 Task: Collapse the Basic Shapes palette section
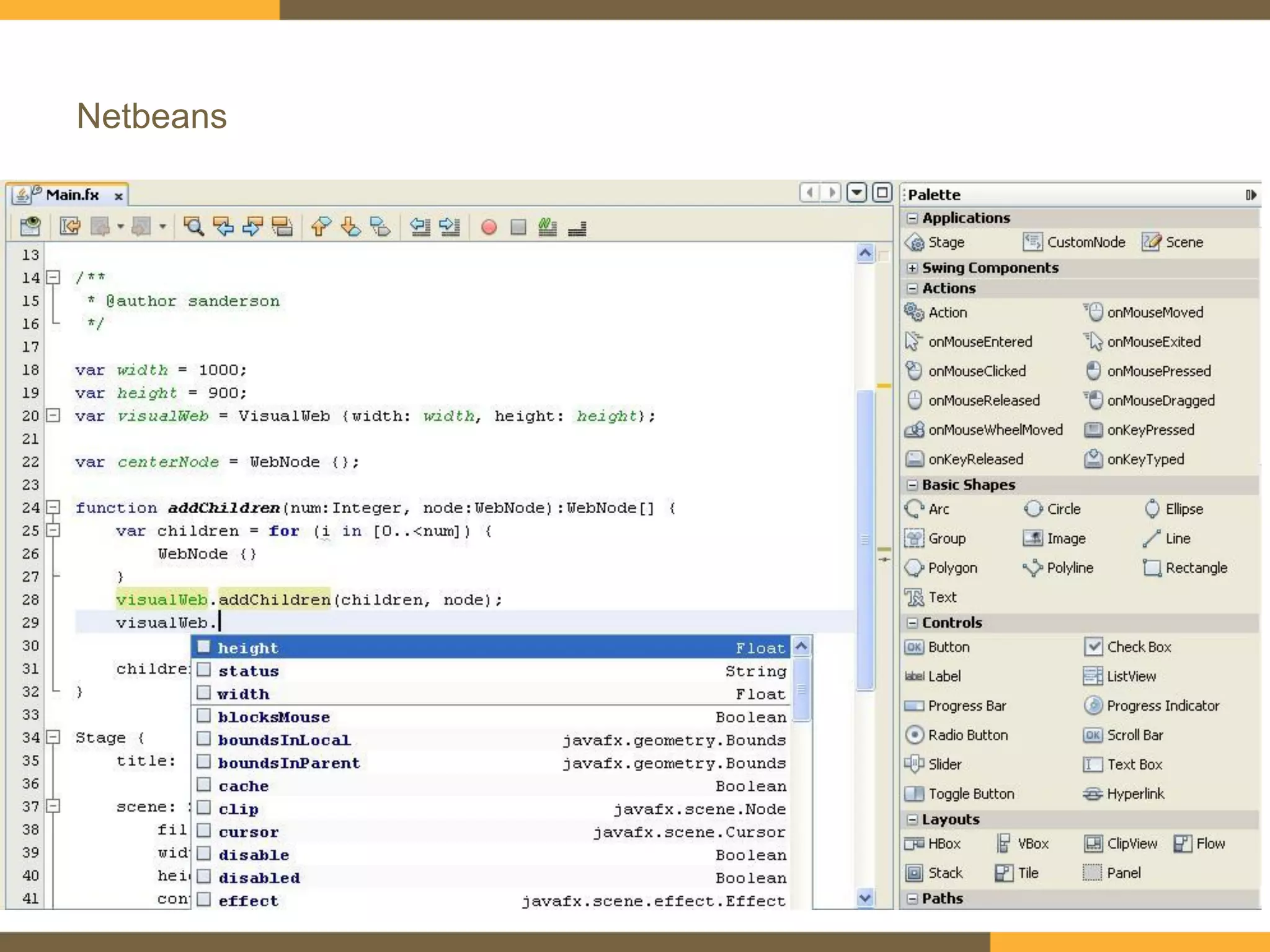(912, 485)
